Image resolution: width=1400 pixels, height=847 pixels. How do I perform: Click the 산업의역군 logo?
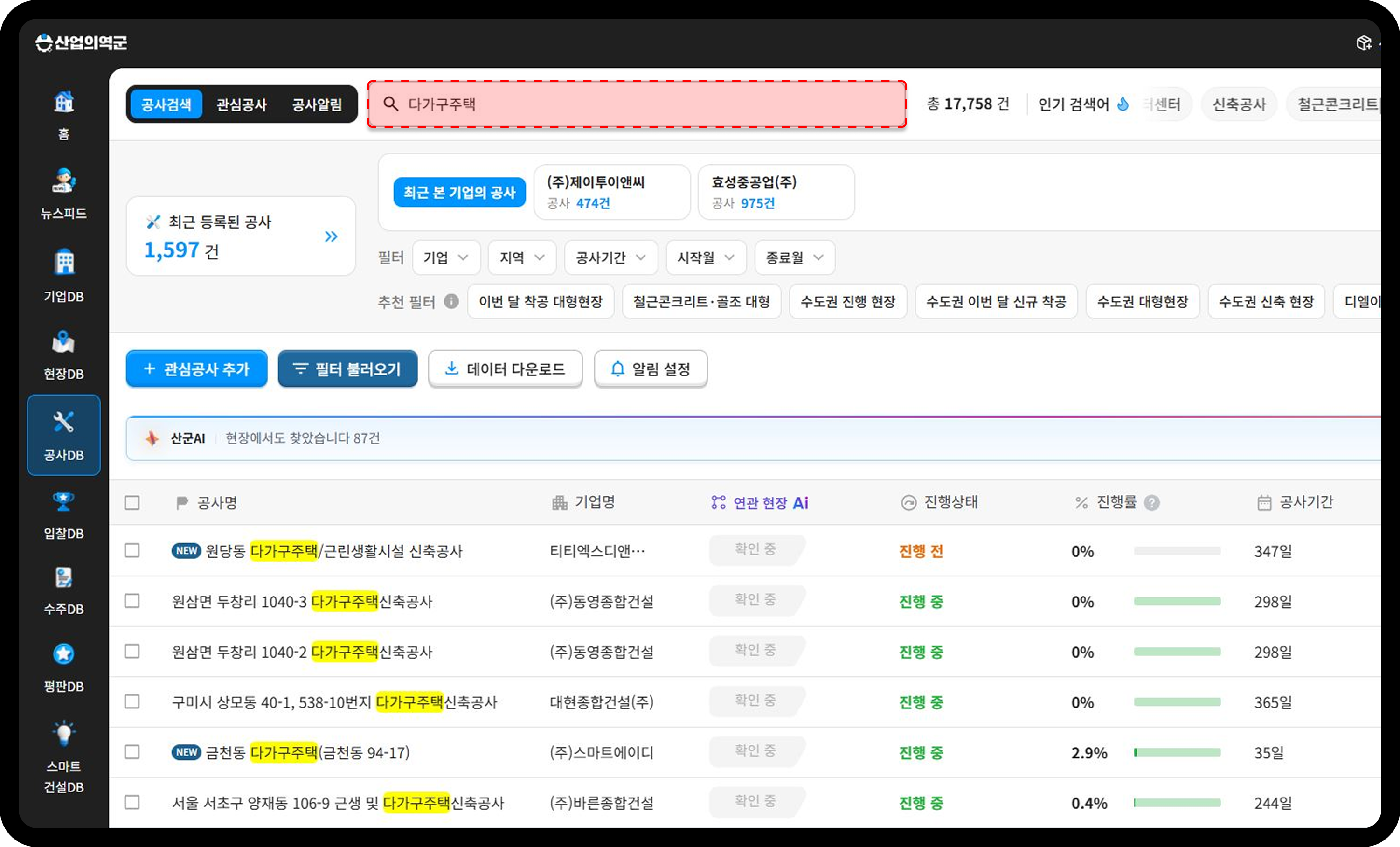[x=81, y=42]
